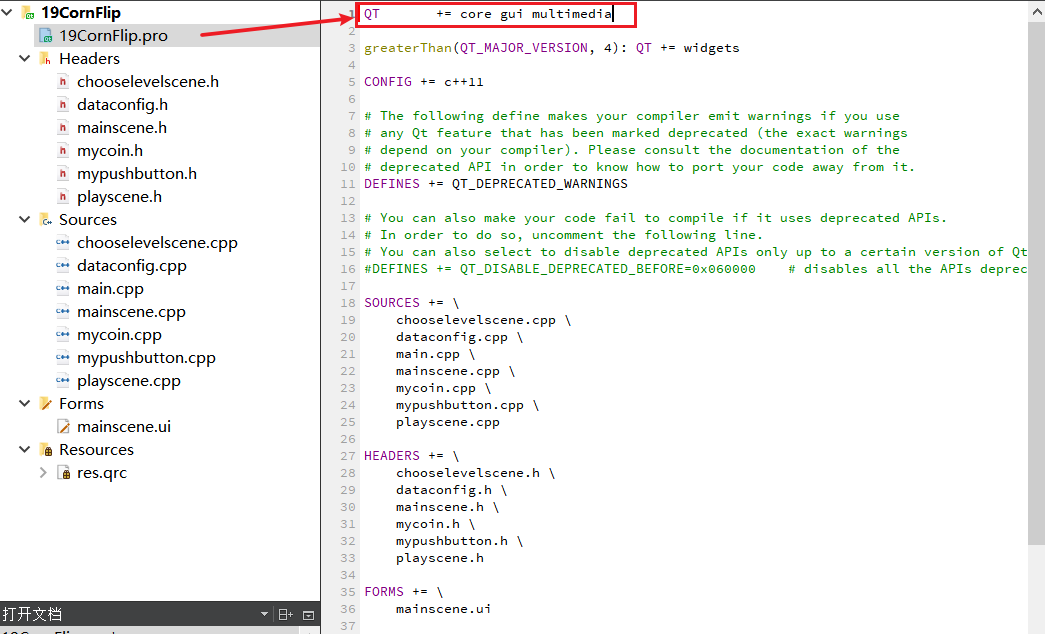
Task: Collapse the Resources folder
Action: point(25,449)
